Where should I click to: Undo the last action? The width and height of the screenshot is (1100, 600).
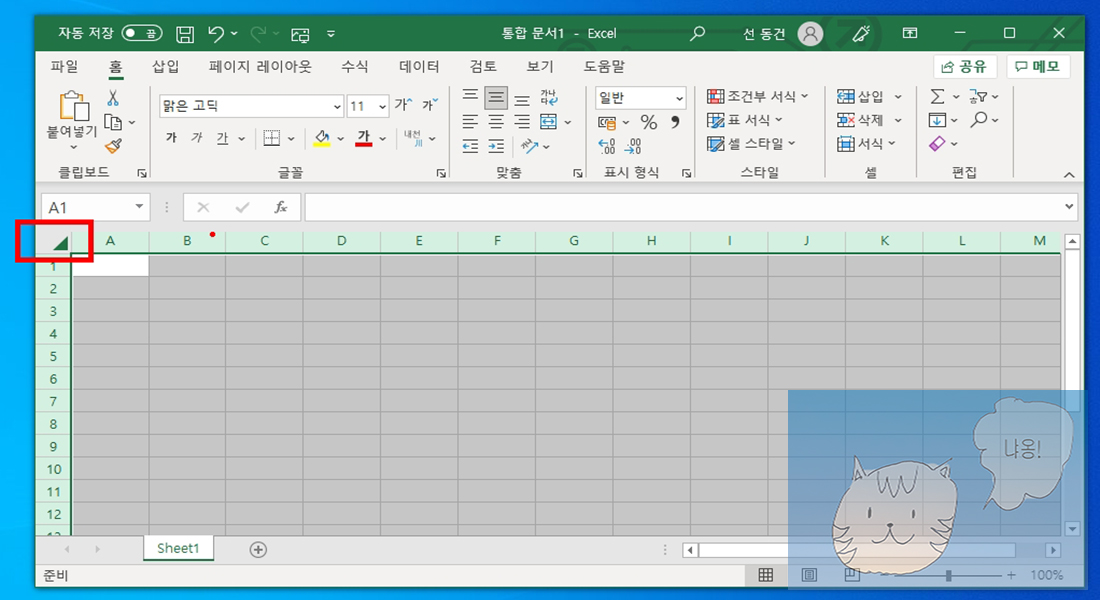pyautogui.click(x=216, y=34)
